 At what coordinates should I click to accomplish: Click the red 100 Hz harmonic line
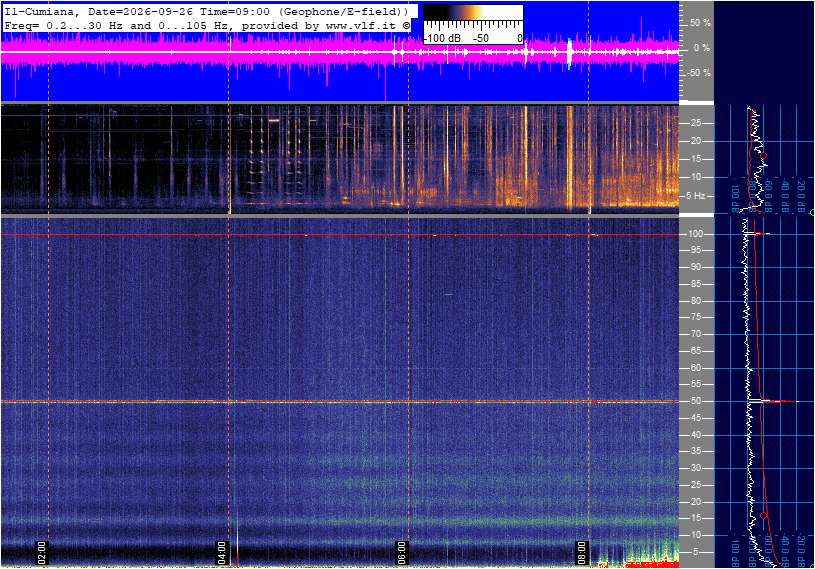[339, 235]
